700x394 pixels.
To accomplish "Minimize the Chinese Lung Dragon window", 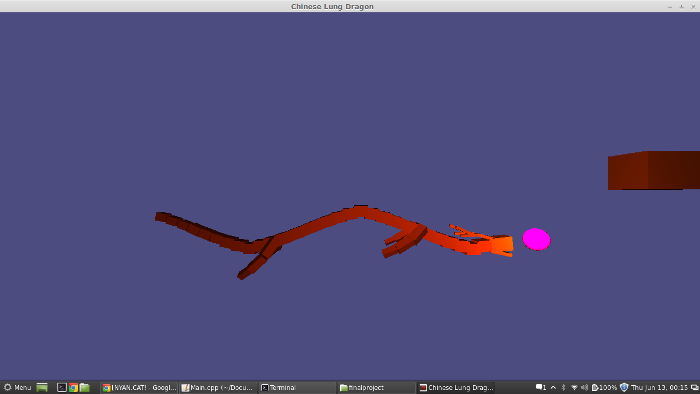I will point(670,7).
